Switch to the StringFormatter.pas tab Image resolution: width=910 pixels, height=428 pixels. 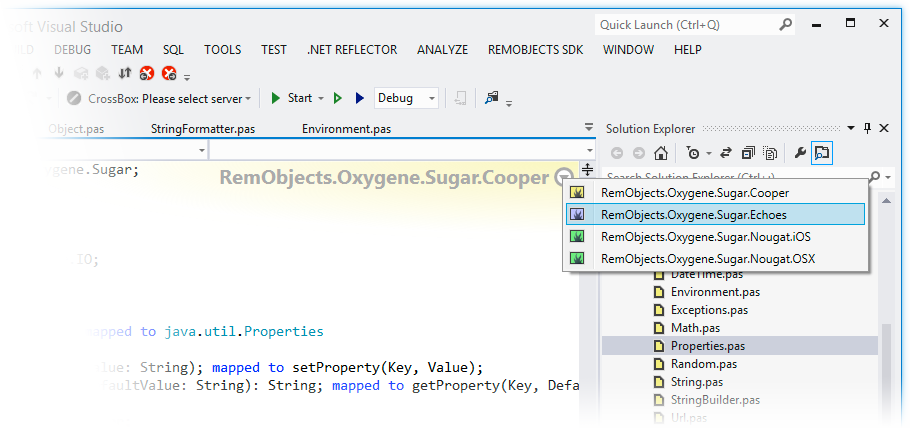pos(203,128)
